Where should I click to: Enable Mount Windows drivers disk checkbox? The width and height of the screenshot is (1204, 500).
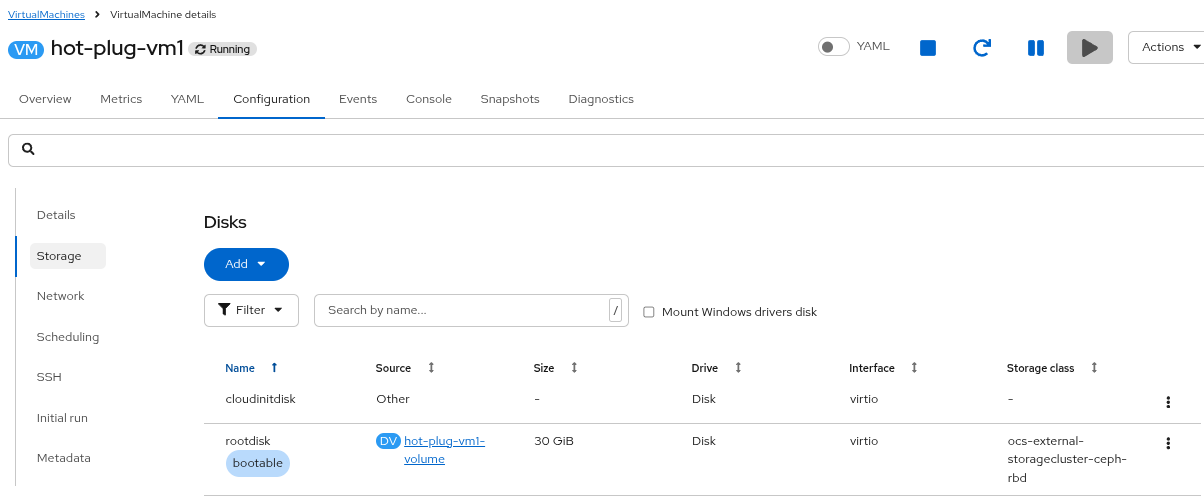tap(649, 312)
